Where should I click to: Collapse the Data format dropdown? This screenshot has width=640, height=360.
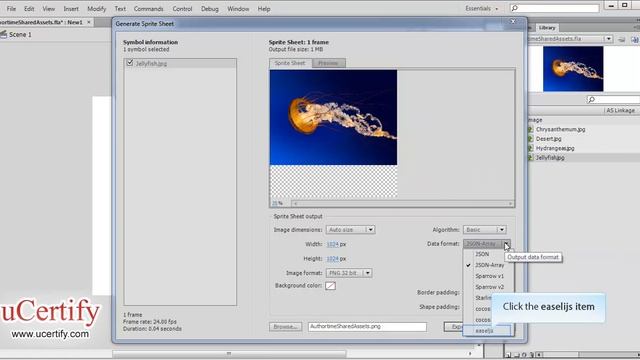487,244
